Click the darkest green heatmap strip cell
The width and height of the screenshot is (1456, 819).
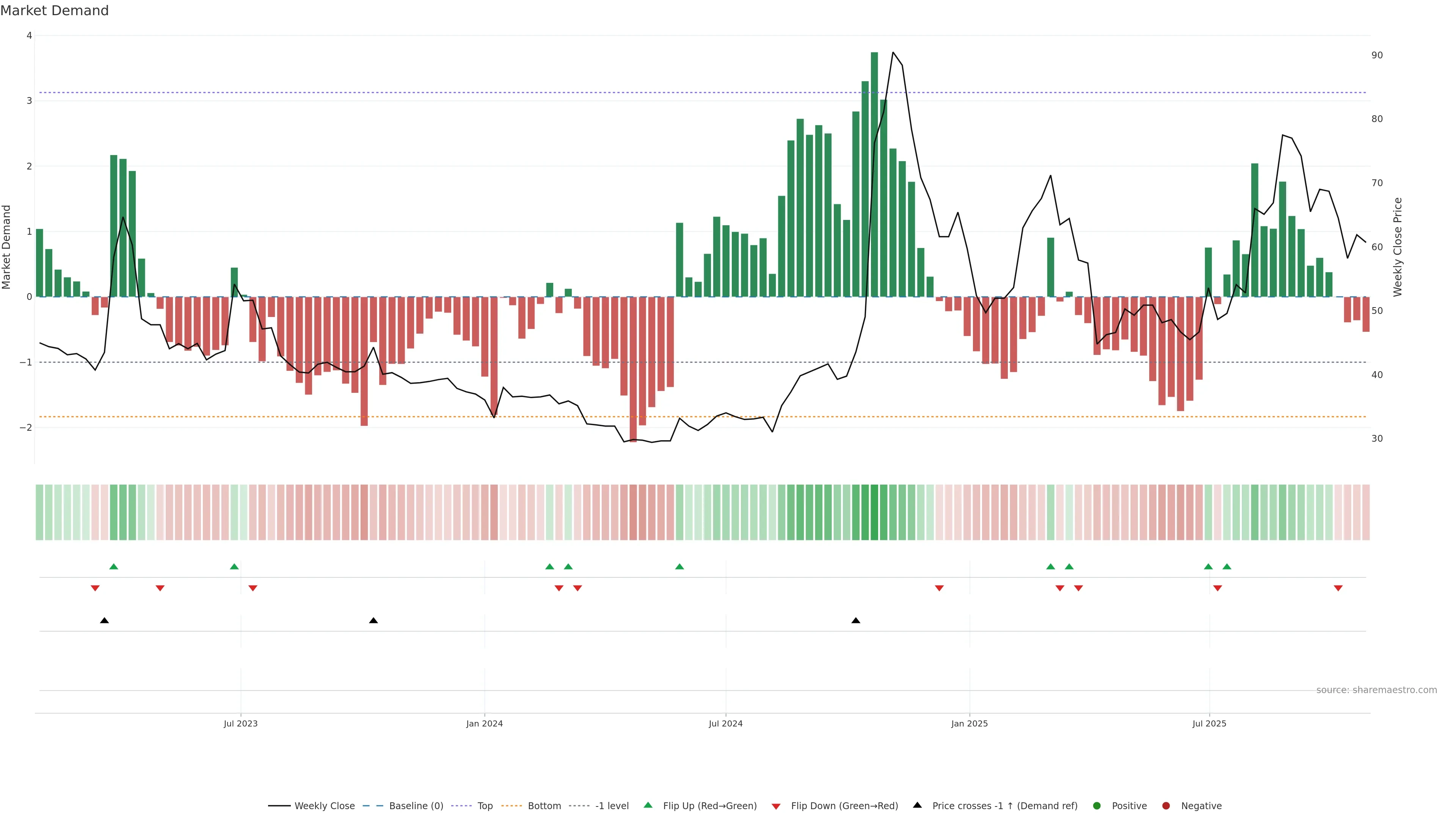click(x=874, y=512)
